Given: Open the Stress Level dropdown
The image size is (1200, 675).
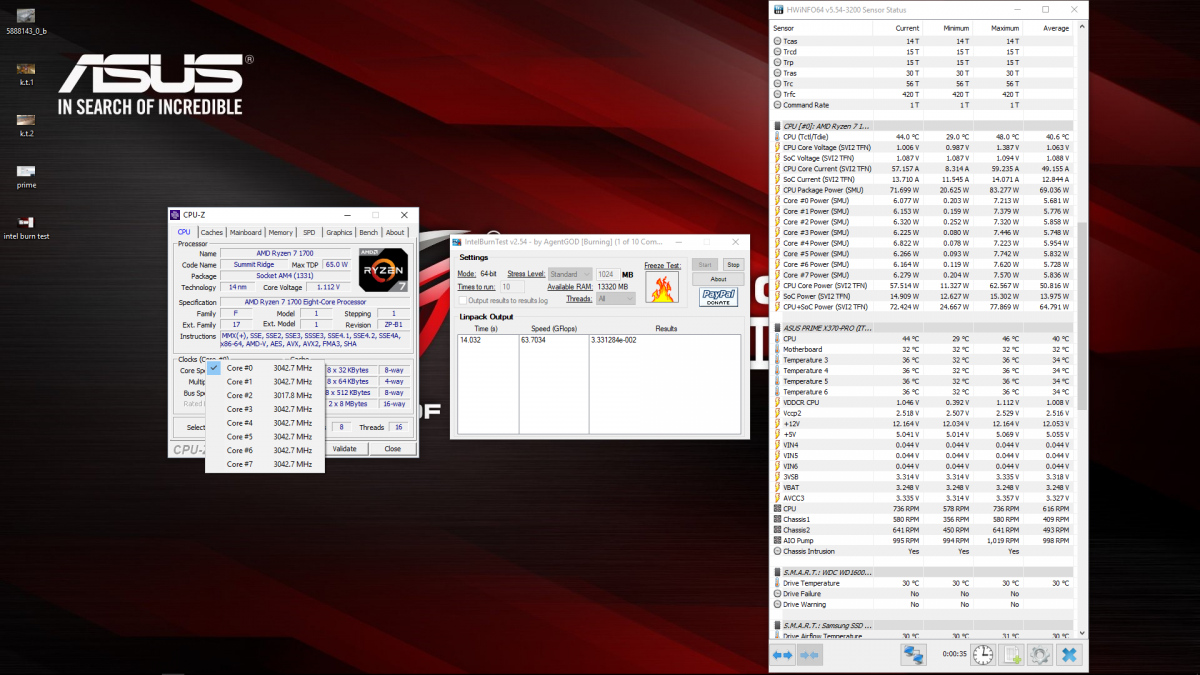Looking at the screenshot, I should click(x=571, y=273).
